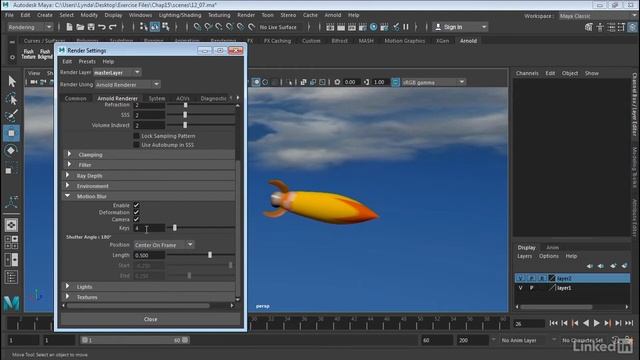Open the Render Layer masterLayer dropdown
Viewport: 640px width, 360px height.
pyautogui.click(x=117, y=72)
